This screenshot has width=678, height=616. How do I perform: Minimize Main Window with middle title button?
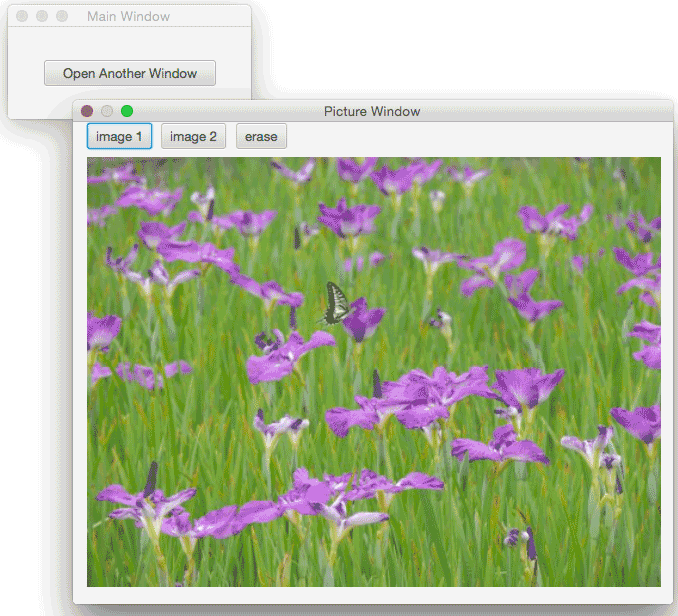click(42, 16)
